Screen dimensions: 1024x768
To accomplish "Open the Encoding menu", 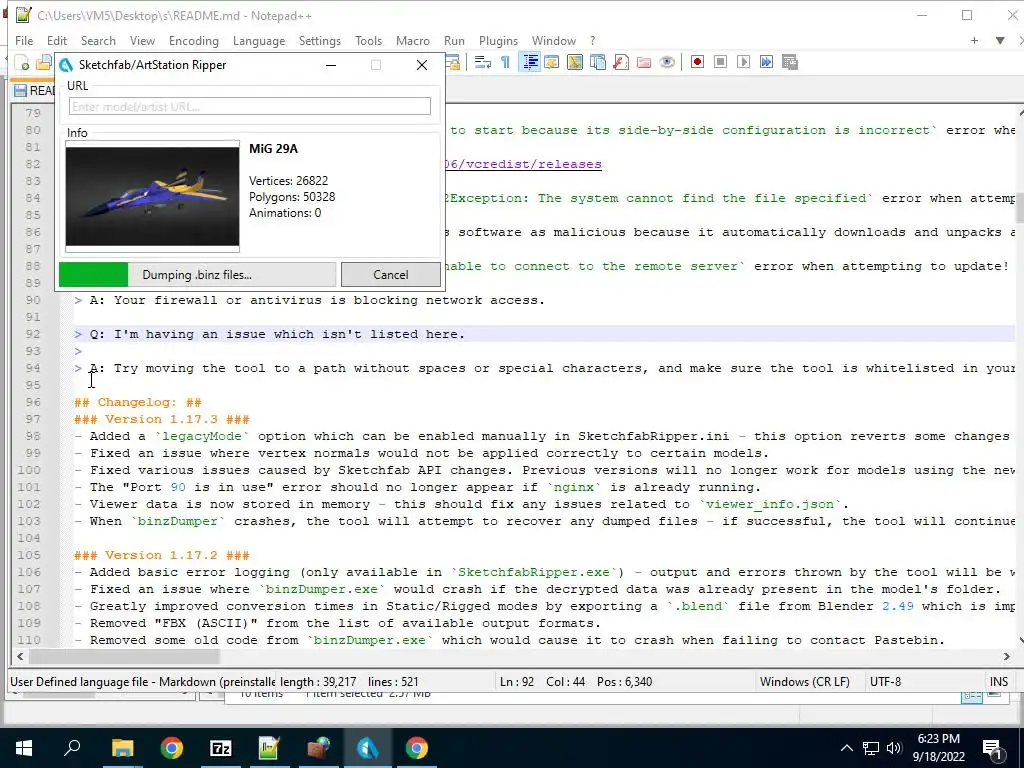I will point(194,40).
